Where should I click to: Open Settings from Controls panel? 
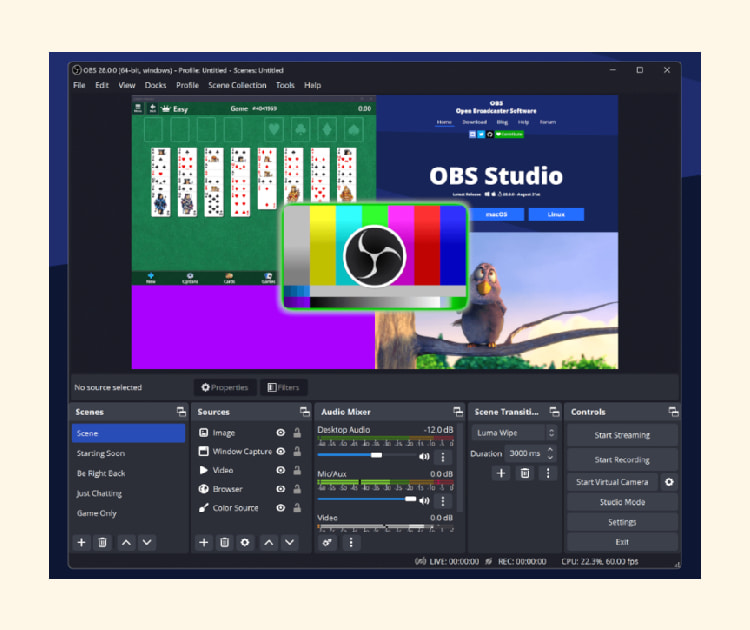point(622,522)
